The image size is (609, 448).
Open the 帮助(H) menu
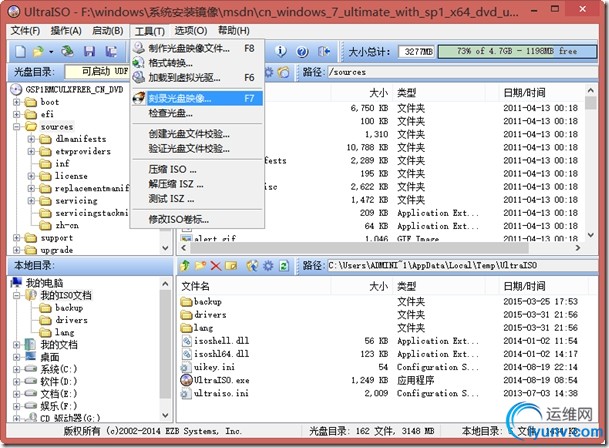[x=233, y=31]
